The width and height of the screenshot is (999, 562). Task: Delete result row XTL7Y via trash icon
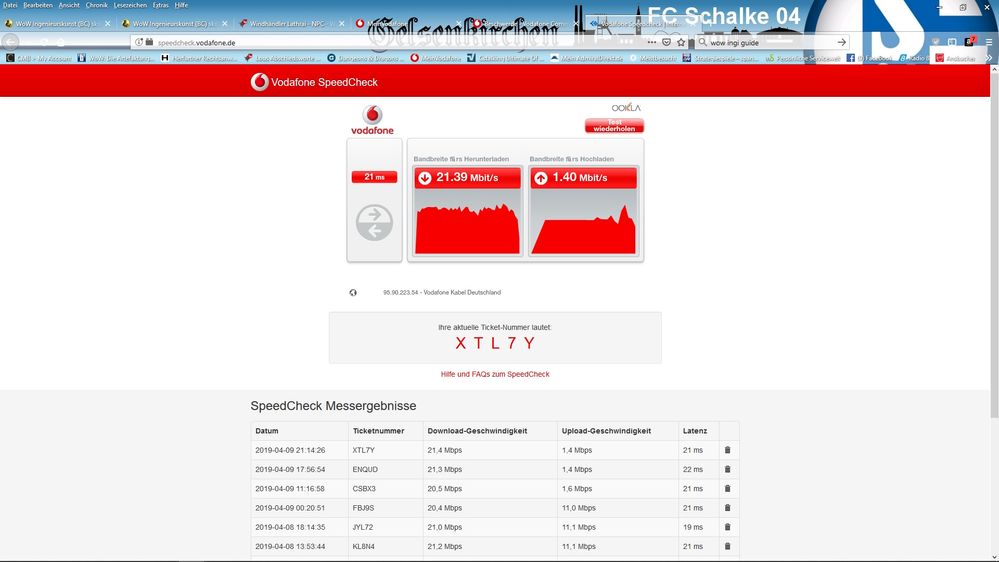728,450
